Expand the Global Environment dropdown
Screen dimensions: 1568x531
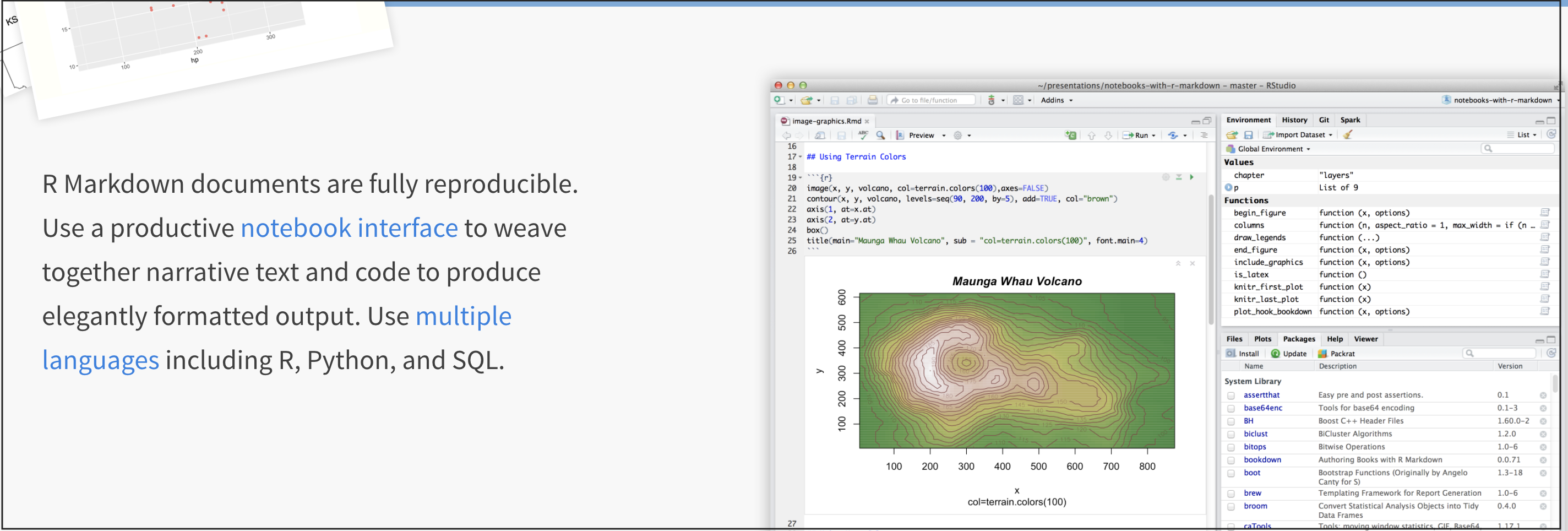pos(1273,149)
